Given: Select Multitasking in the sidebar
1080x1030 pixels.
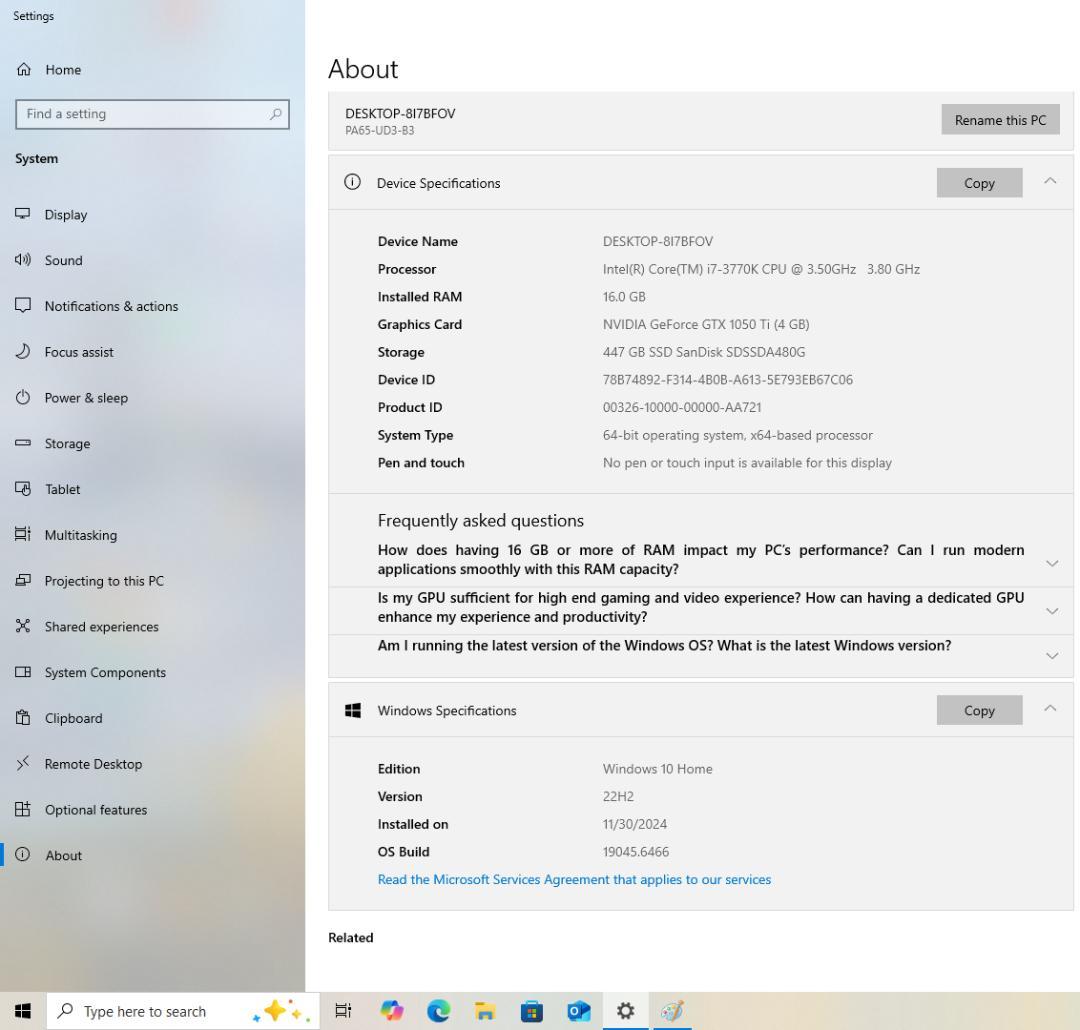Looking at the screenshot, I should point(80,535).
